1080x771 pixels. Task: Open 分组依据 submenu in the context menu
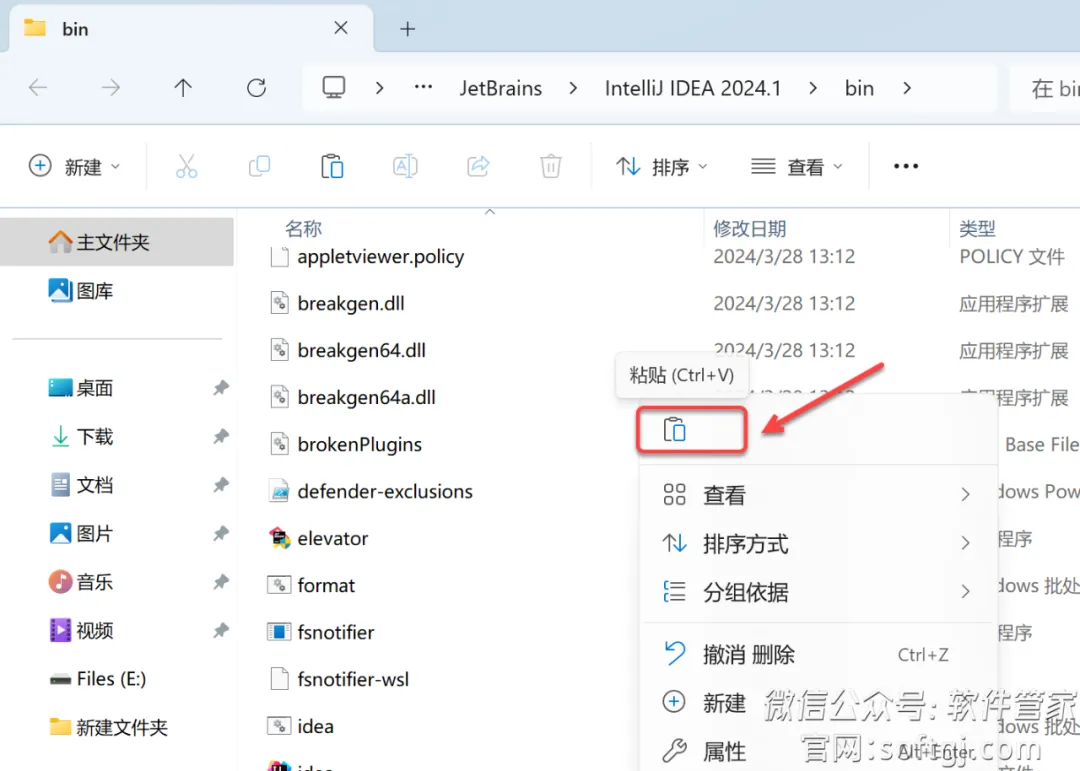point(818,592)
